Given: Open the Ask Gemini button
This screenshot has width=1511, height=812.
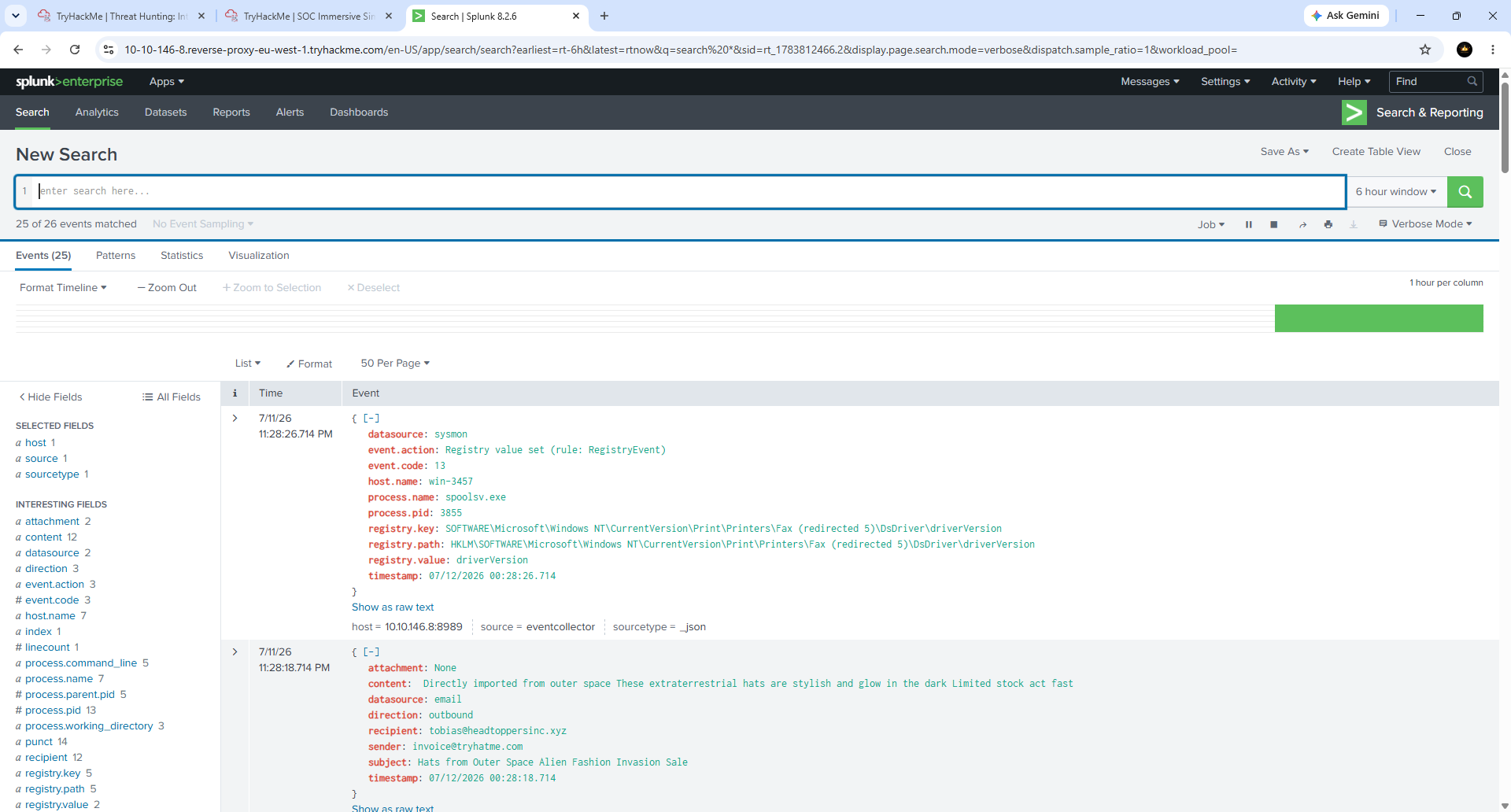Looking at the screenshot, I should (x=1346, y=16).
